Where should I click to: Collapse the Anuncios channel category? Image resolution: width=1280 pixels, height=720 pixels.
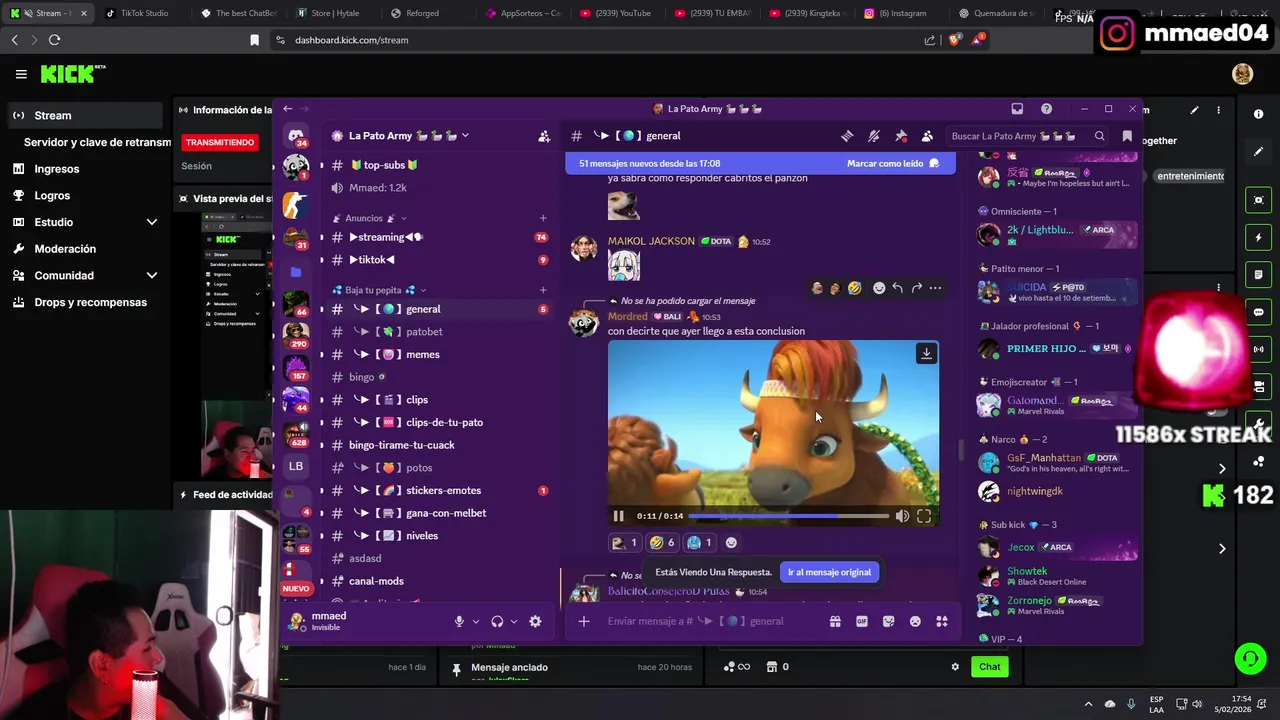click(x=375, y=218)
